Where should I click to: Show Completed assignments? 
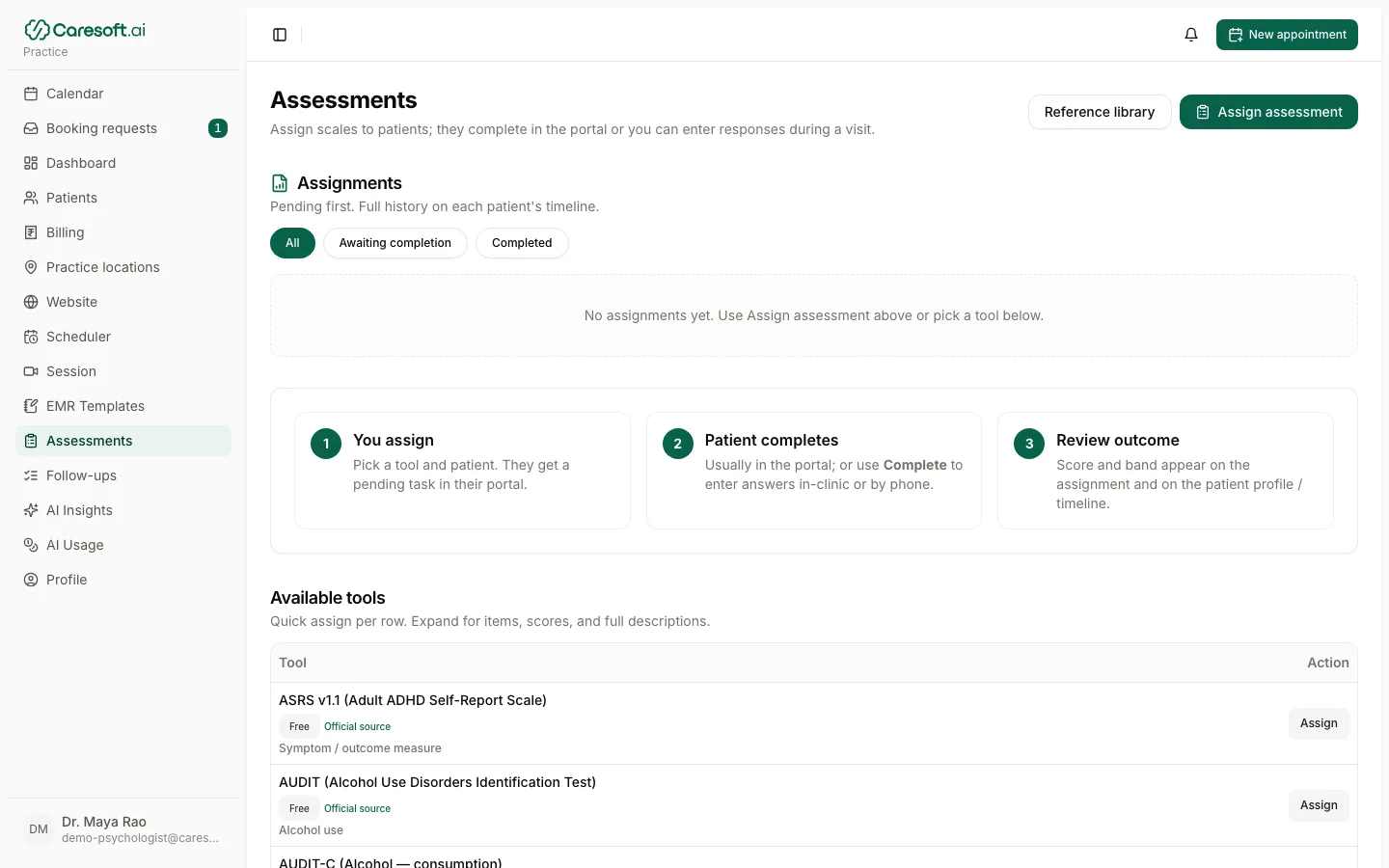522,243
